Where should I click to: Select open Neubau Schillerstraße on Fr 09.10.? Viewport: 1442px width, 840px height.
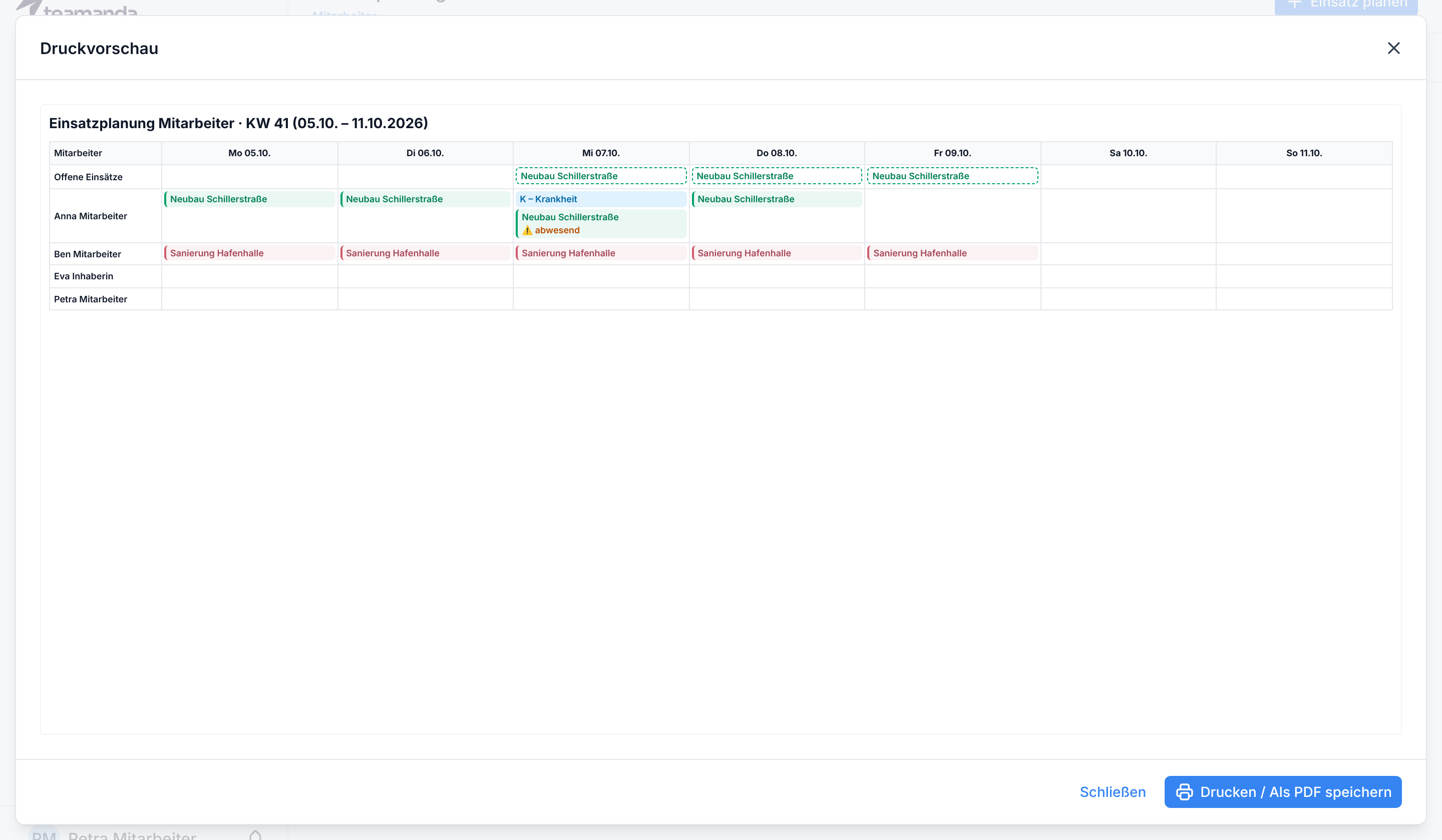click(952, 176)
